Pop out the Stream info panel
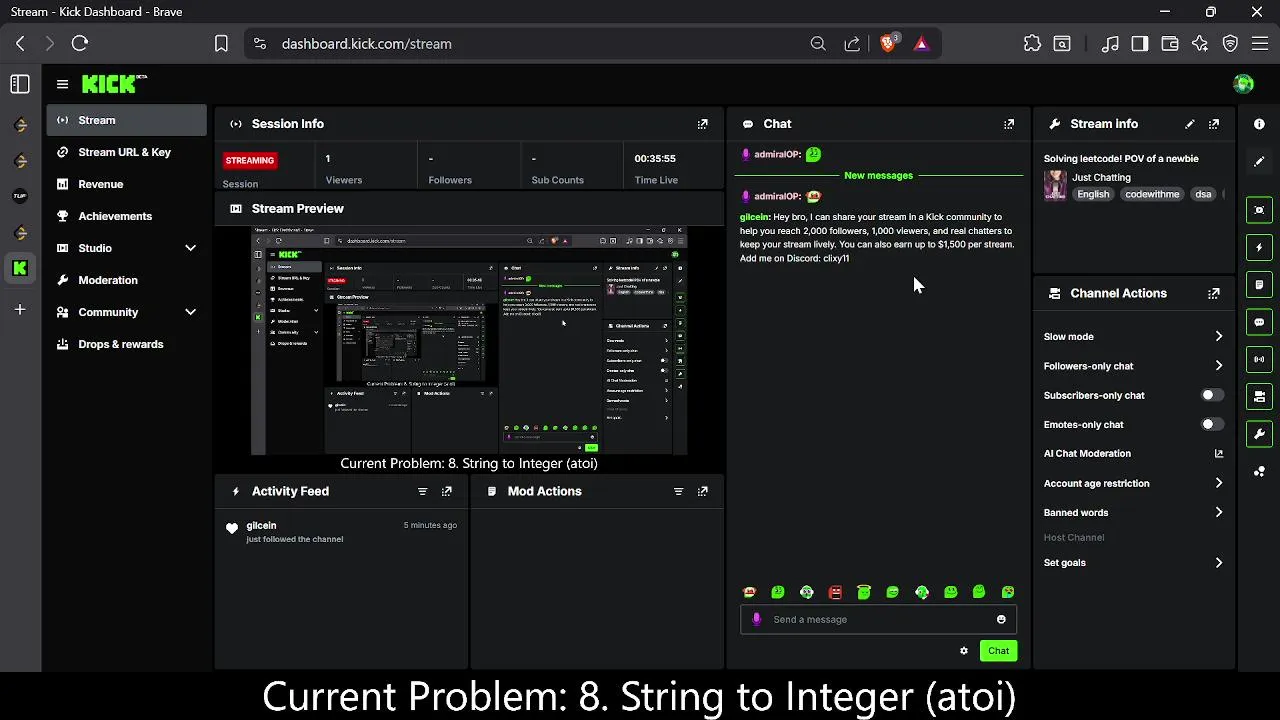 [x=1213, y=124]
